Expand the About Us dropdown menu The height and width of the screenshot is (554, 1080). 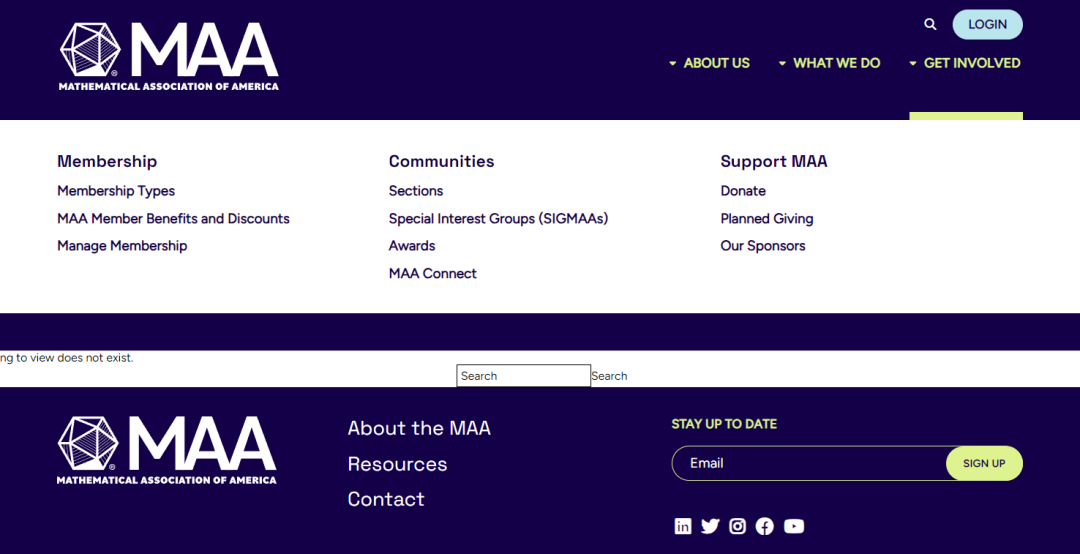pos(709,63)
